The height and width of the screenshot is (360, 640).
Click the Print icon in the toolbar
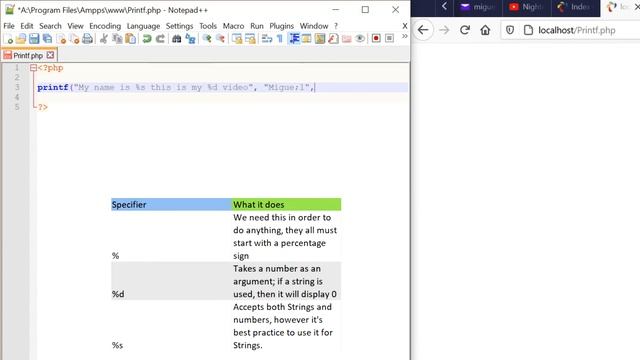point(87,39)
